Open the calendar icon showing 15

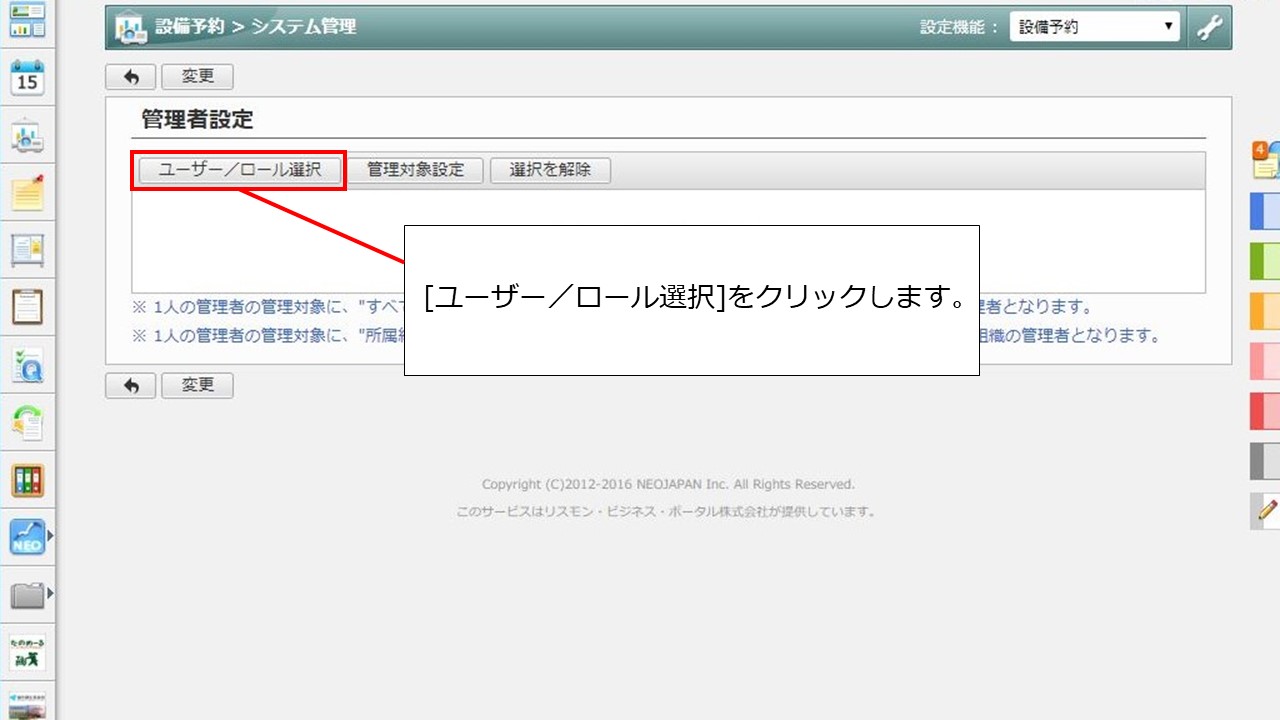click(27, 77)
